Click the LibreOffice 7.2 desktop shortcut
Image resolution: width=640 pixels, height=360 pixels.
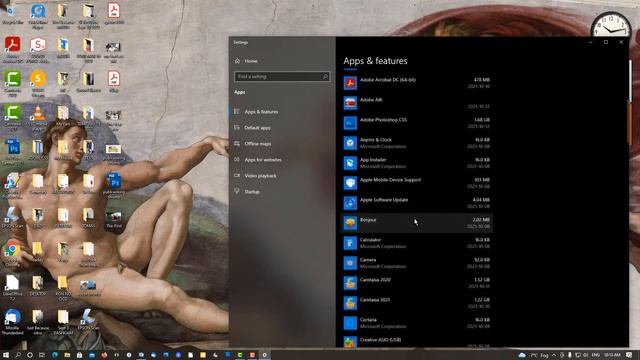(12, 288)
